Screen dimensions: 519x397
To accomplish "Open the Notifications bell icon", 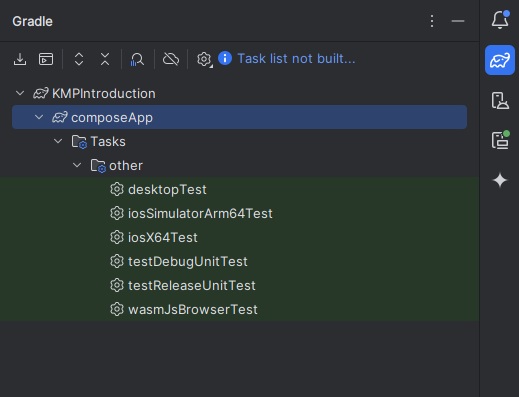I will click(500, 20).
